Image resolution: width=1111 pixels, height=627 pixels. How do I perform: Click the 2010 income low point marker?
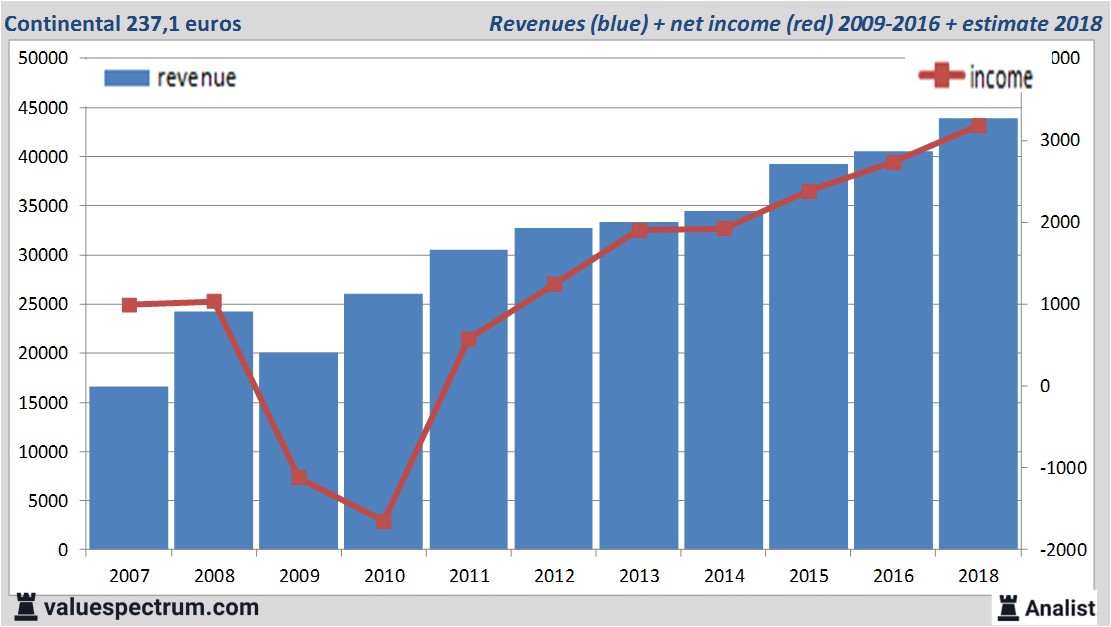coord(383,521)
